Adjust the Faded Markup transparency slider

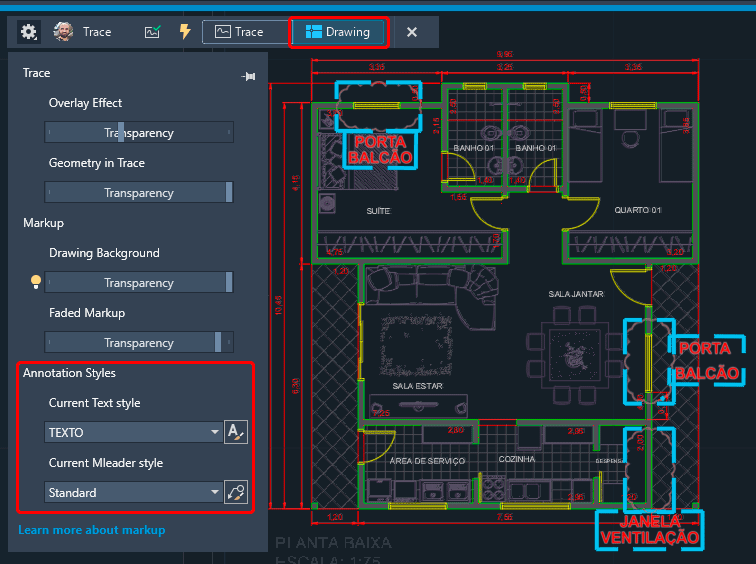[139, 342]
